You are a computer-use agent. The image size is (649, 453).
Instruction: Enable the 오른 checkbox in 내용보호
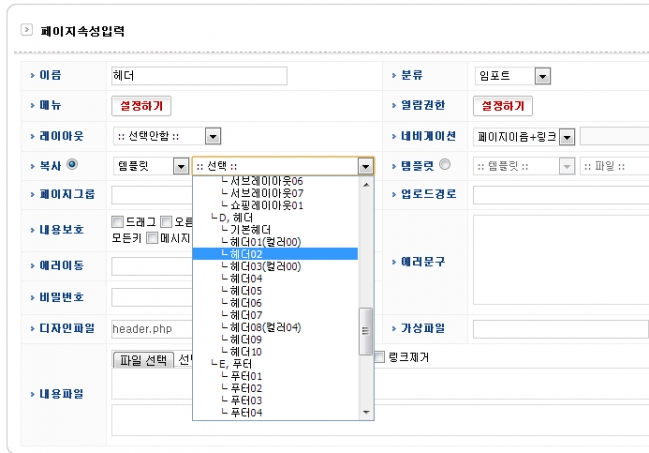[166, 222]
